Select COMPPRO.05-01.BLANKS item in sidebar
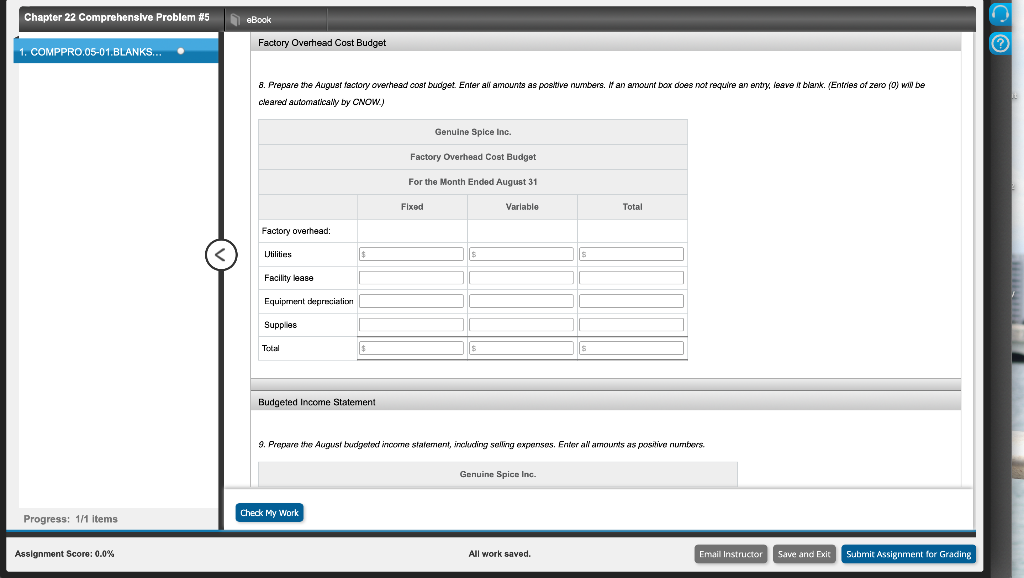The image size is (1024, 578). (116, 52)
